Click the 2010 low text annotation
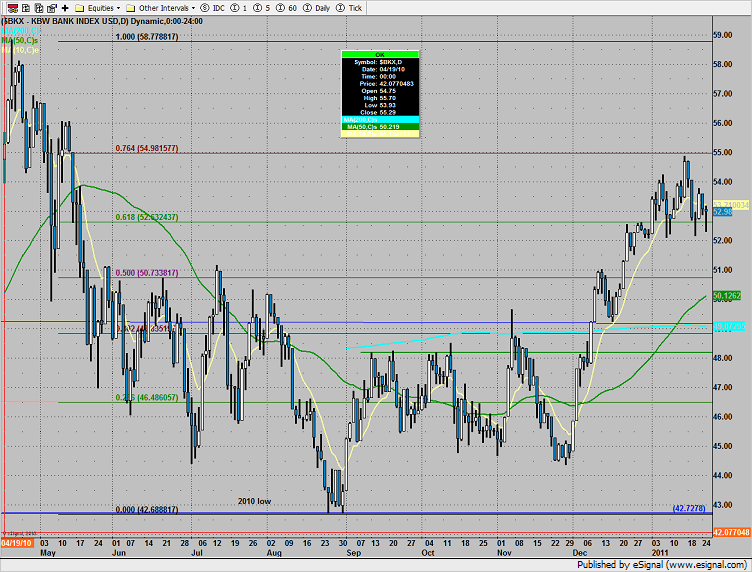The image size is (752, 572). [252, 501]
